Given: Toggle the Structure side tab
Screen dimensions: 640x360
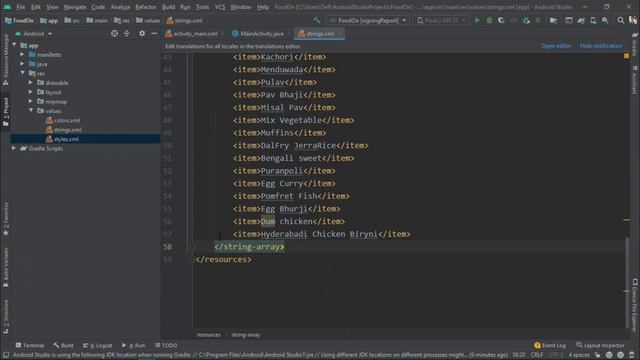Looking at the screenshot, I should (x=5, y=317).
